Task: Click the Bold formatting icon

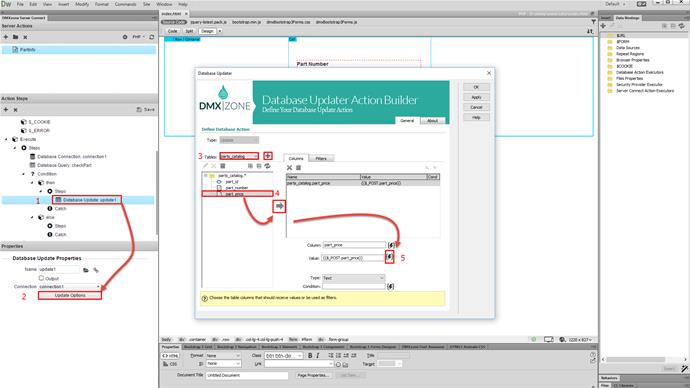Action: pyautogui.click(x=310, y=355)
